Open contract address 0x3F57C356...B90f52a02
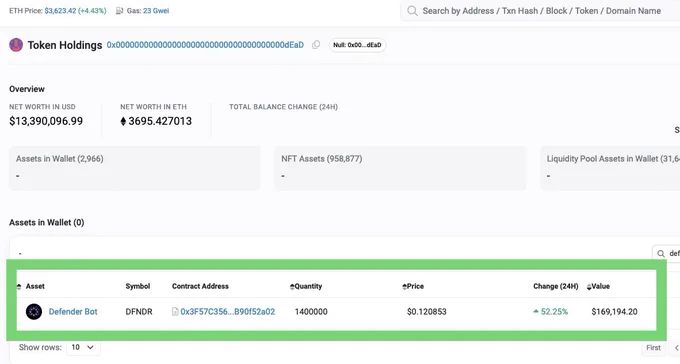Viewport: 680px width, 364px height. click(x=228, y=312)
